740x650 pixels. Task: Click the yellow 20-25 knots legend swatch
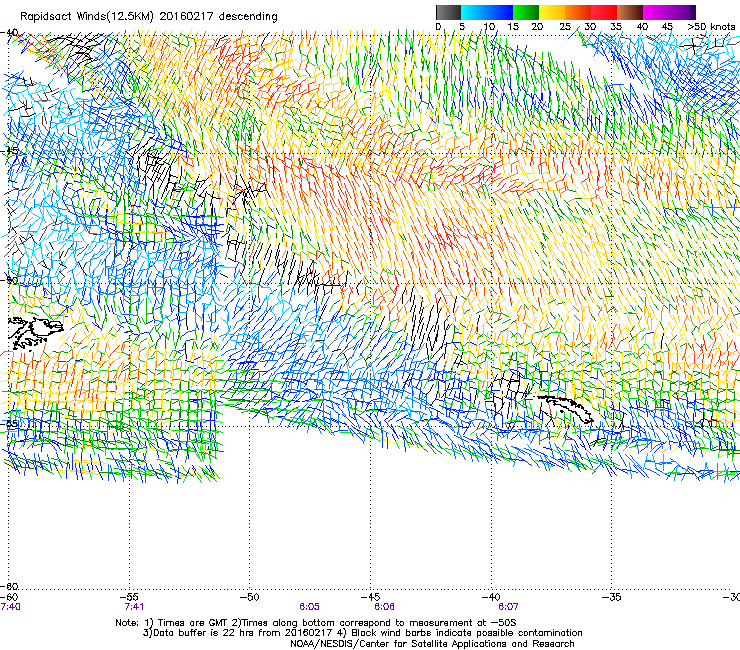pyautogui.click(x=552, y=12)
